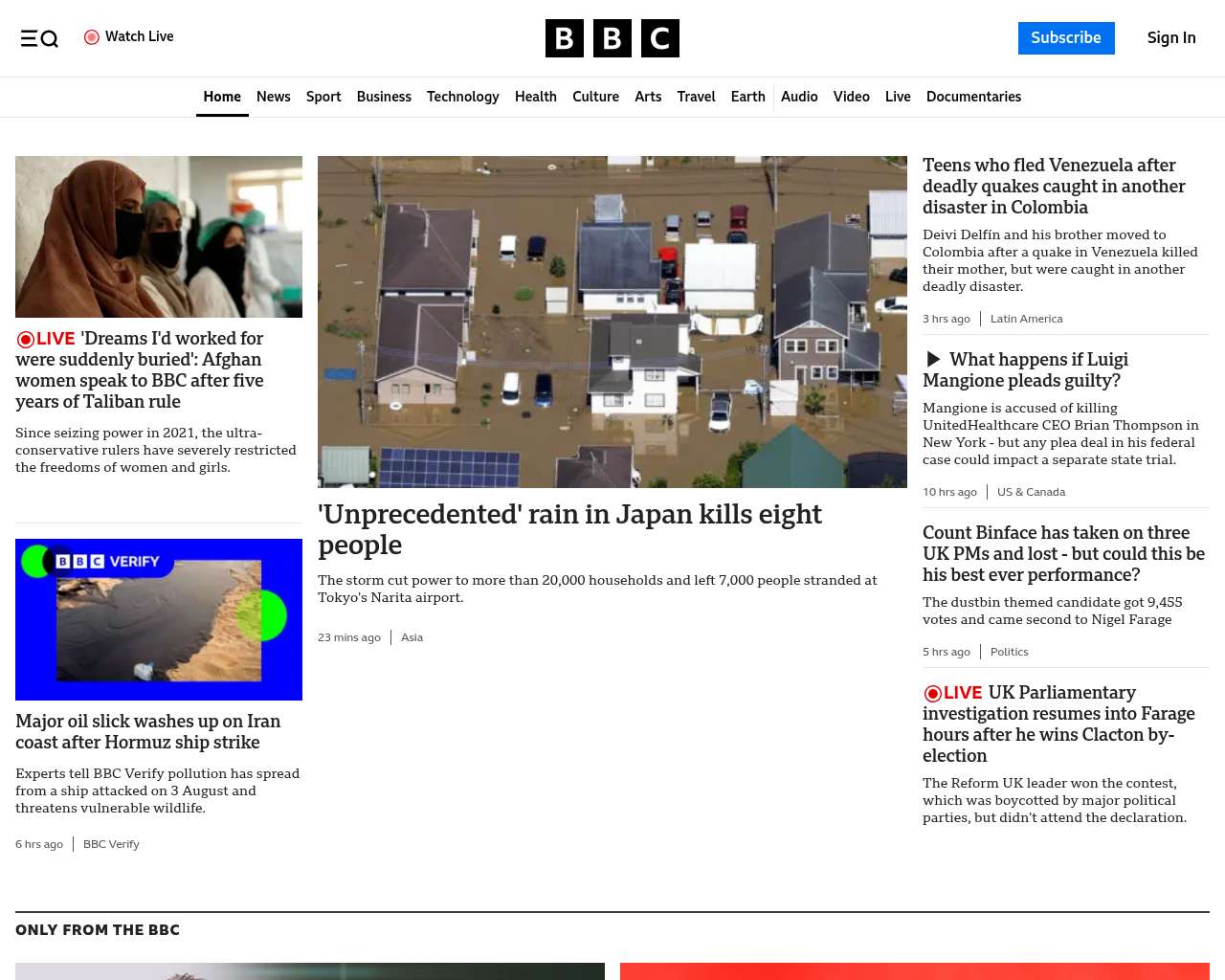Go to the Travel section

[x=696, y=97]
